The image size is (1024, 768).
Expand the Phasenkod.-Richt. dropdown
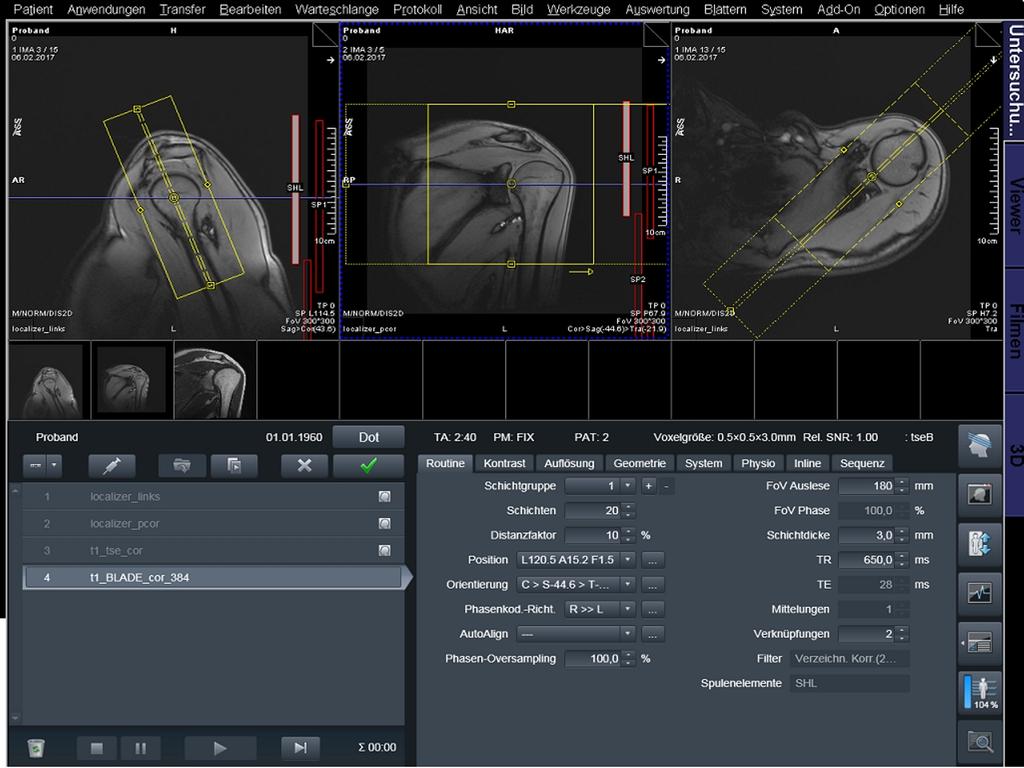click(x=627, y=609)
